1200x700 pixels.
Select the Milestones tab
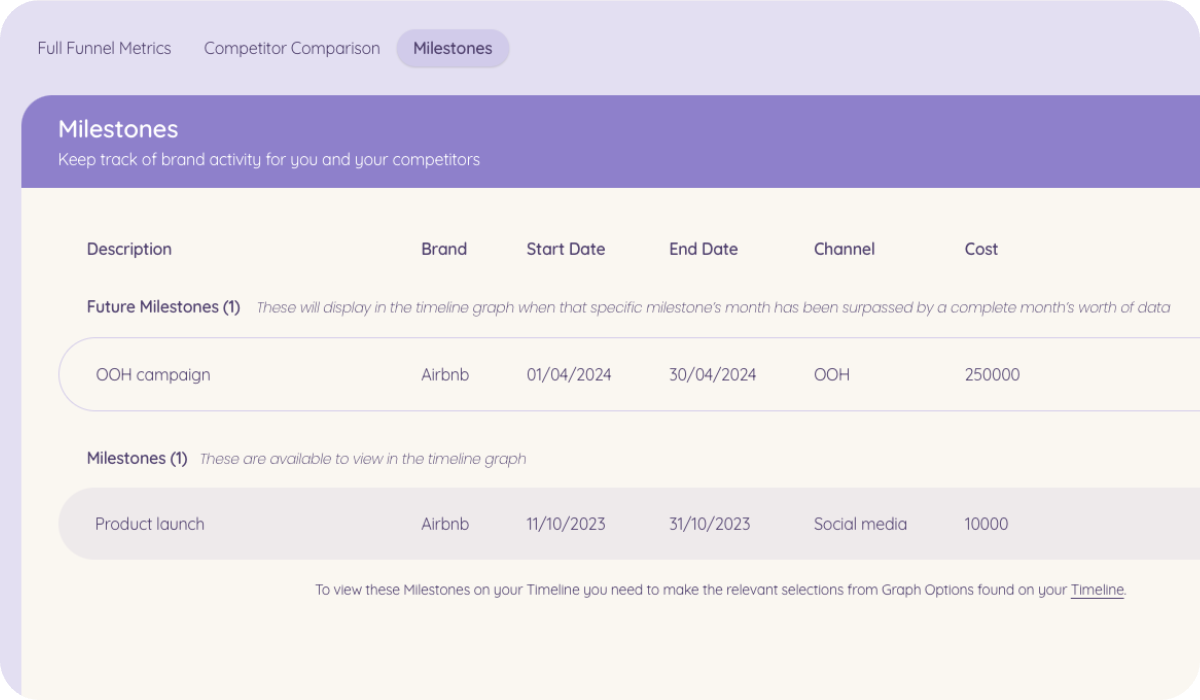(452, 48)
